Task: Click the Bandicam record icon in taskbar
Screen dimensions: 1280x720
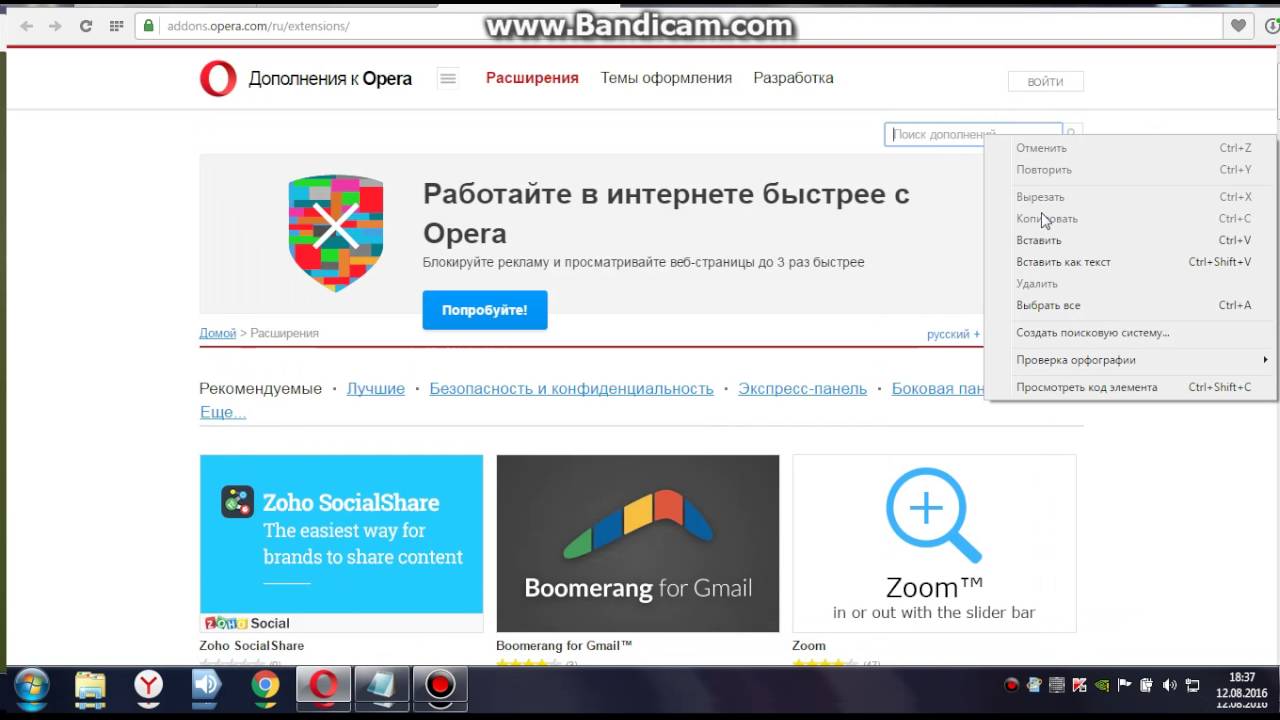Action: [x=440, y=685]
